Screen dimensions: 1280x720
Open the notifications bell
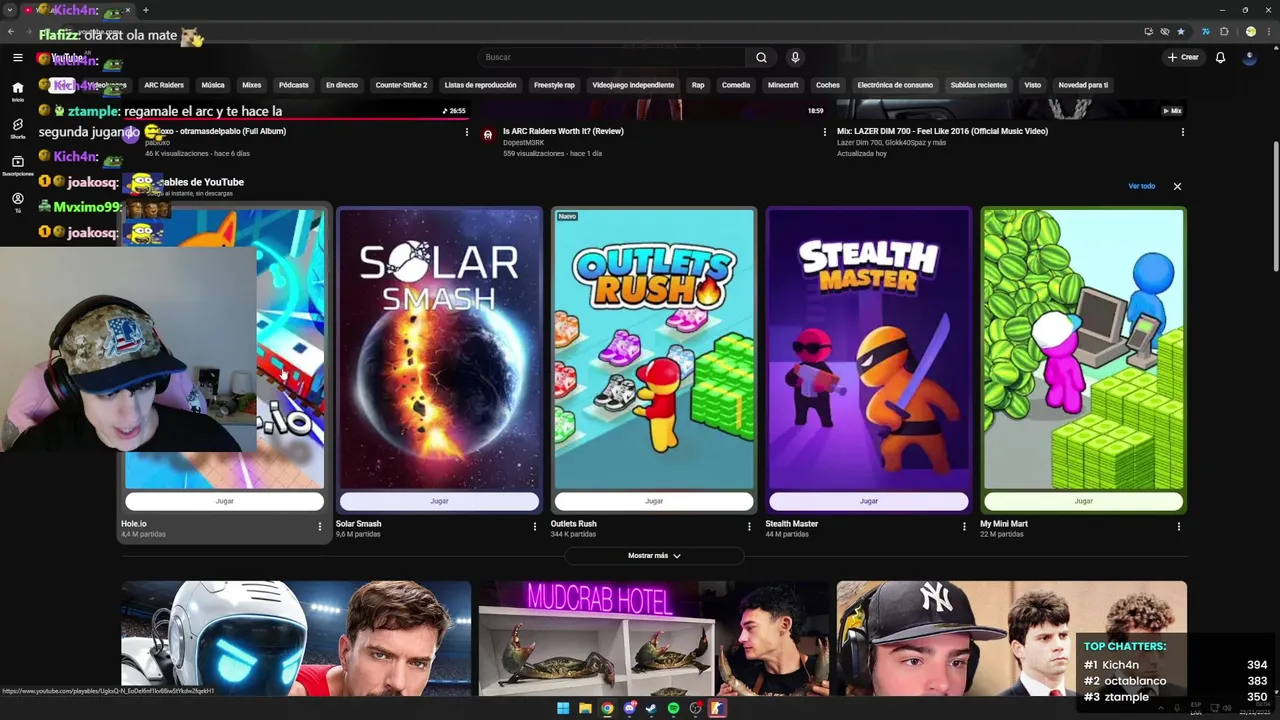coord(1220,57)
